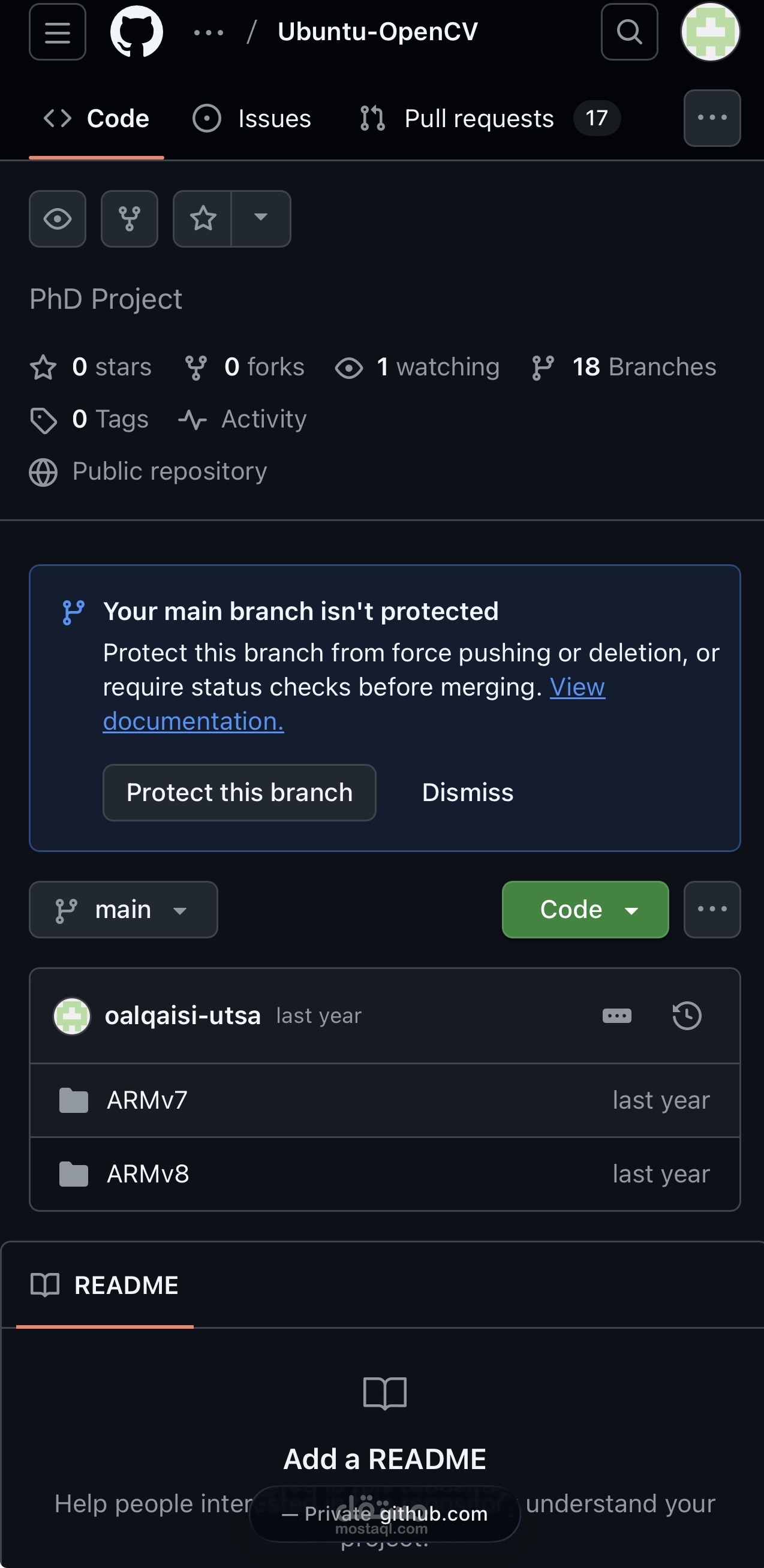Open the user avatar profile menu
The width and height of the screenshot is (764, 1568).
710,32
